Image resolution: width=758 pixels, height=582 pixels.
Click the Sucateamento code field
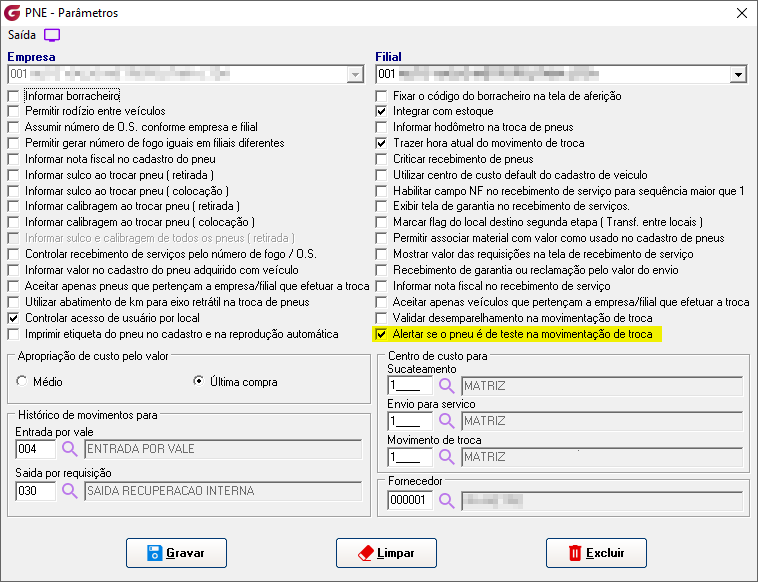click(x=410, y=386)
